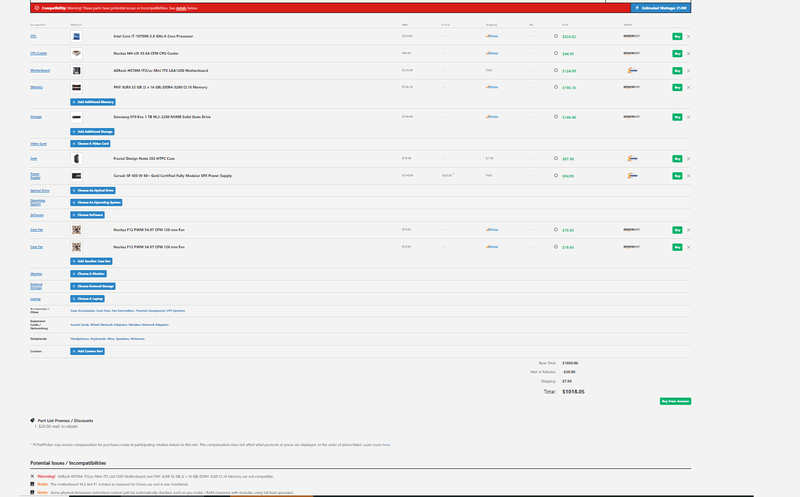The width and height of the screenshot is (800, 497).
Task: Click Choose A Laptop button
Action: (87, 299)
